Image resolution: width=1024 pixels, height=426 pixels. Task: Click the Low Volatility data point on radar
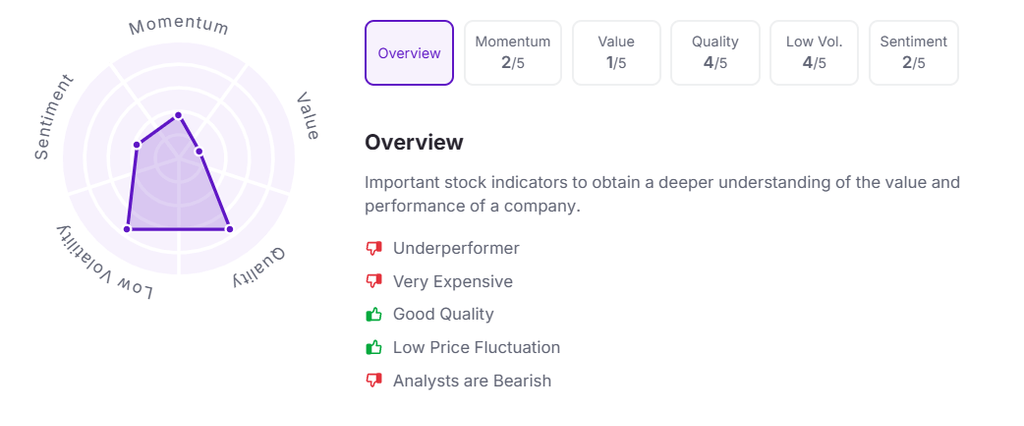127,229
